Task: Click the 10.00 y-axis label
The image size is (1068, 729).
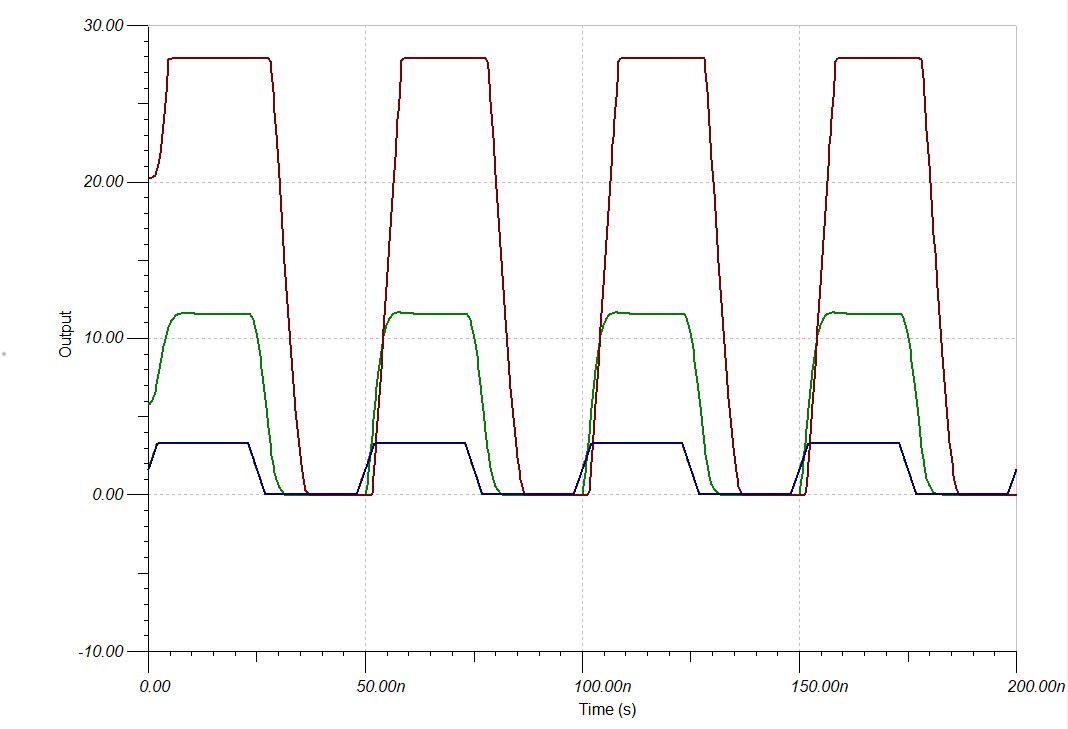Action: tap(104, 338)
